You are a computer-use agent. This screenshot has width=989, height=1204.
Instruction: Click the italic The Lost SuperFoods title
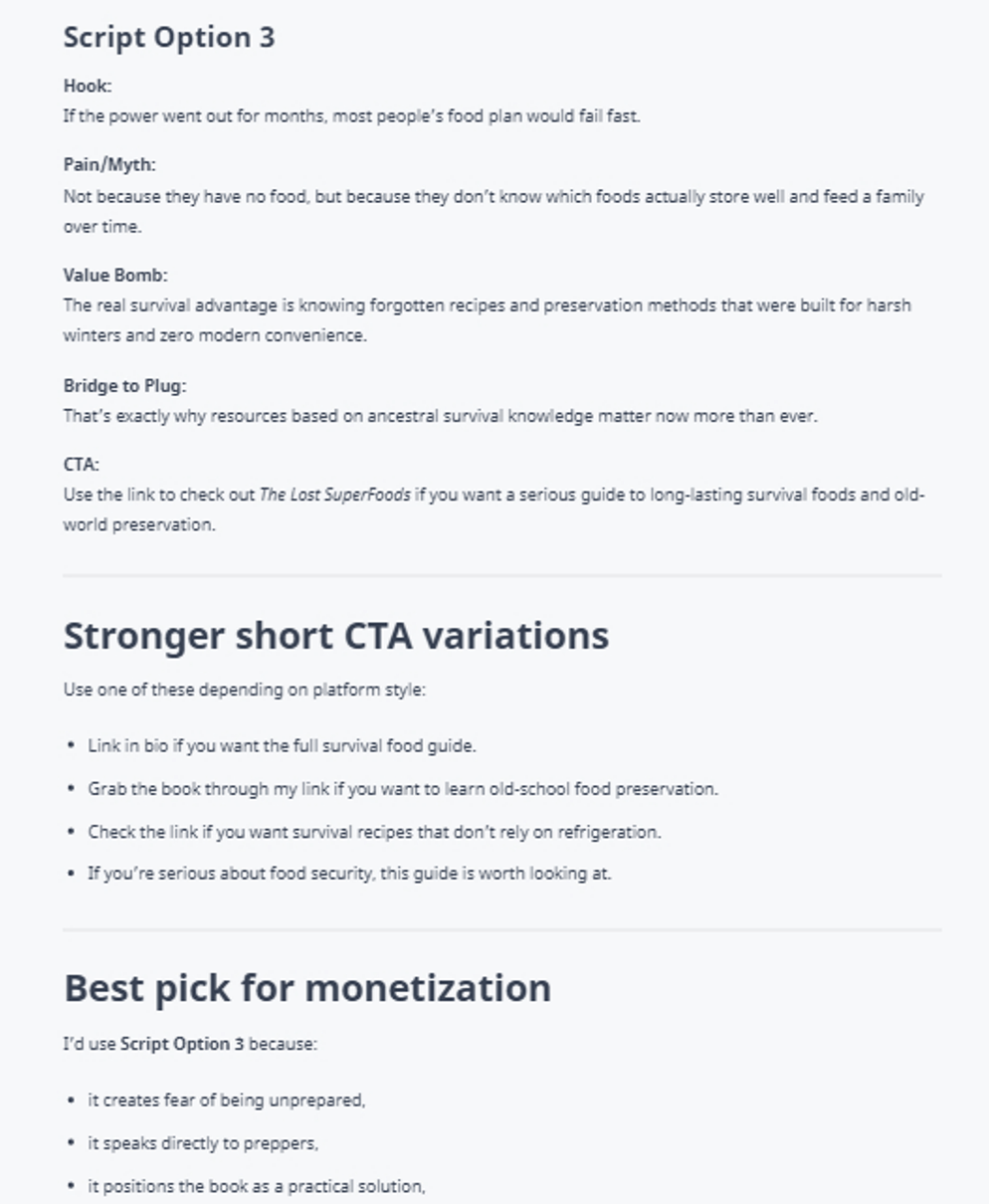(x=334, y=495)
